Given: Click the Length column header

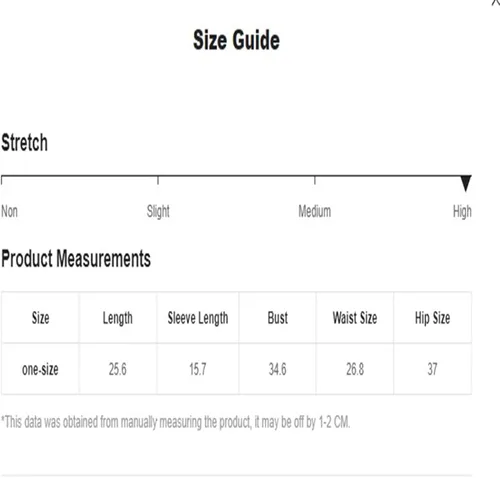Looking at the screenshot, I should [118, 318].
